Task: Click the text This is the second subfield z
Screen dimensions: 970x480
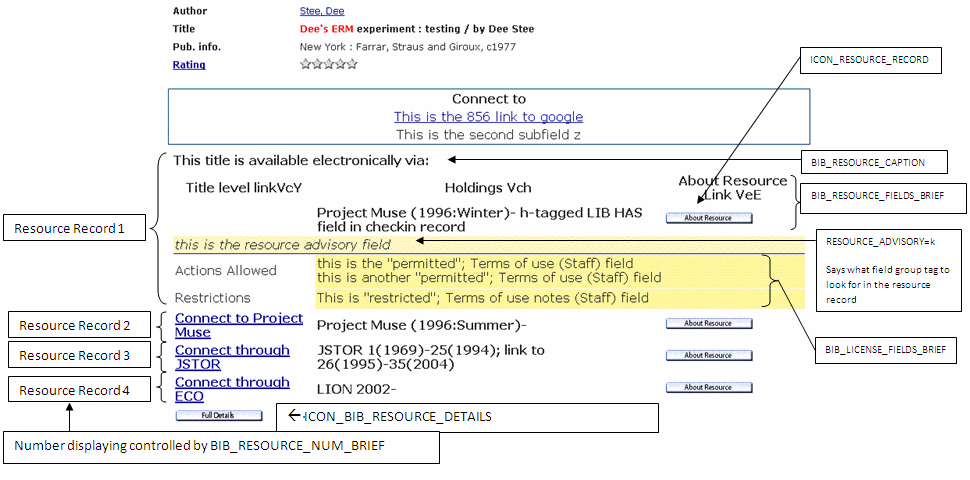Action: point(488,134)
